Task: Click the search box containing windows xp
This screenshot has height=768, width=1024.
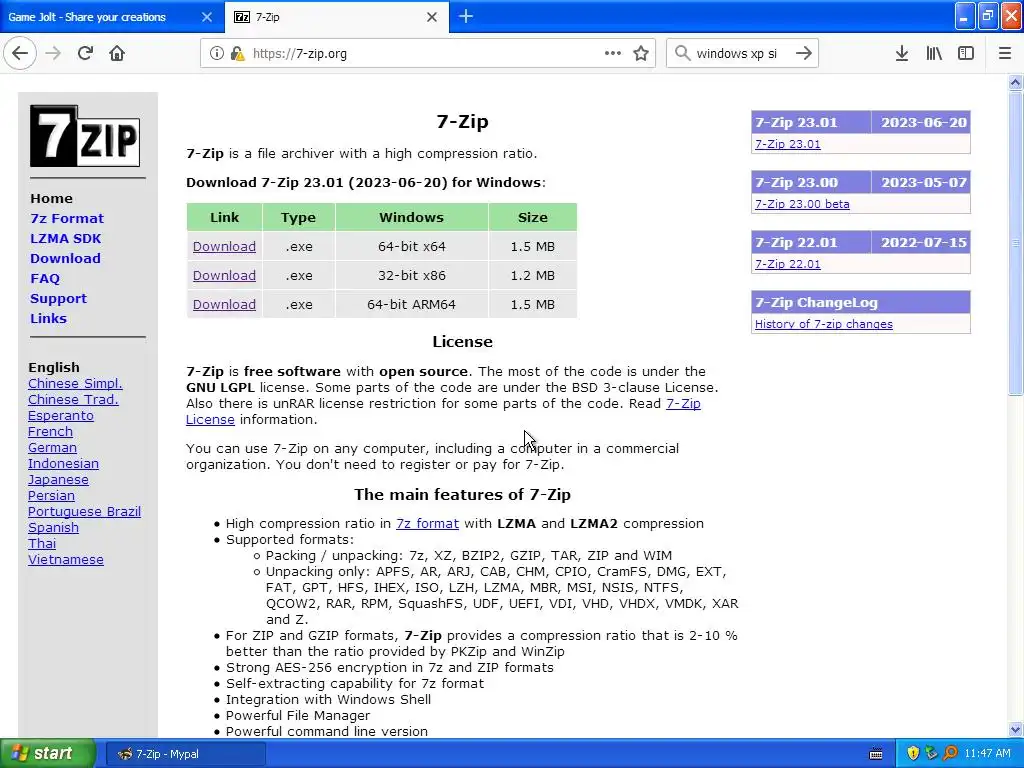Action: click(741, 54)
